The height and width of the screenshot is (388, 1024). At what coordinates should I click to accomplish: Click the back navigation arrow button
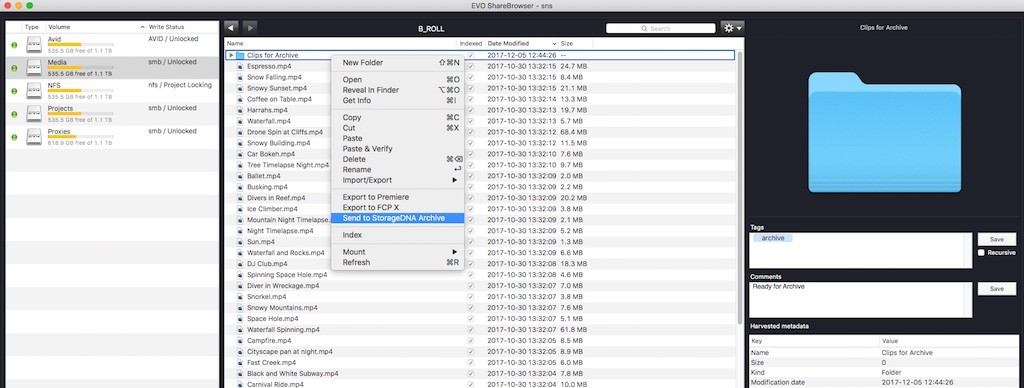231,28
